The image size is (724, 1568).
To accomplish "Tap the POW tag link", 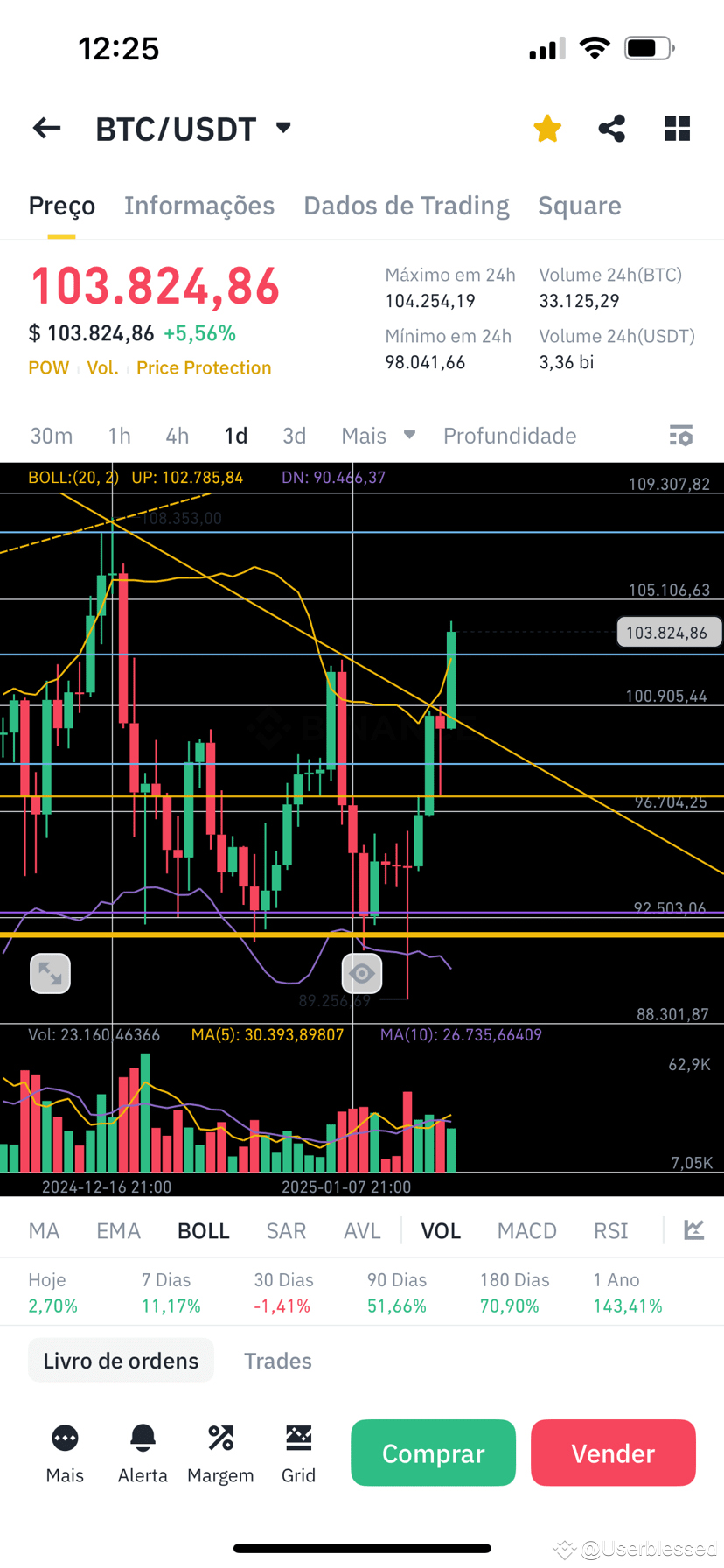I will click(x=48, y=368).
